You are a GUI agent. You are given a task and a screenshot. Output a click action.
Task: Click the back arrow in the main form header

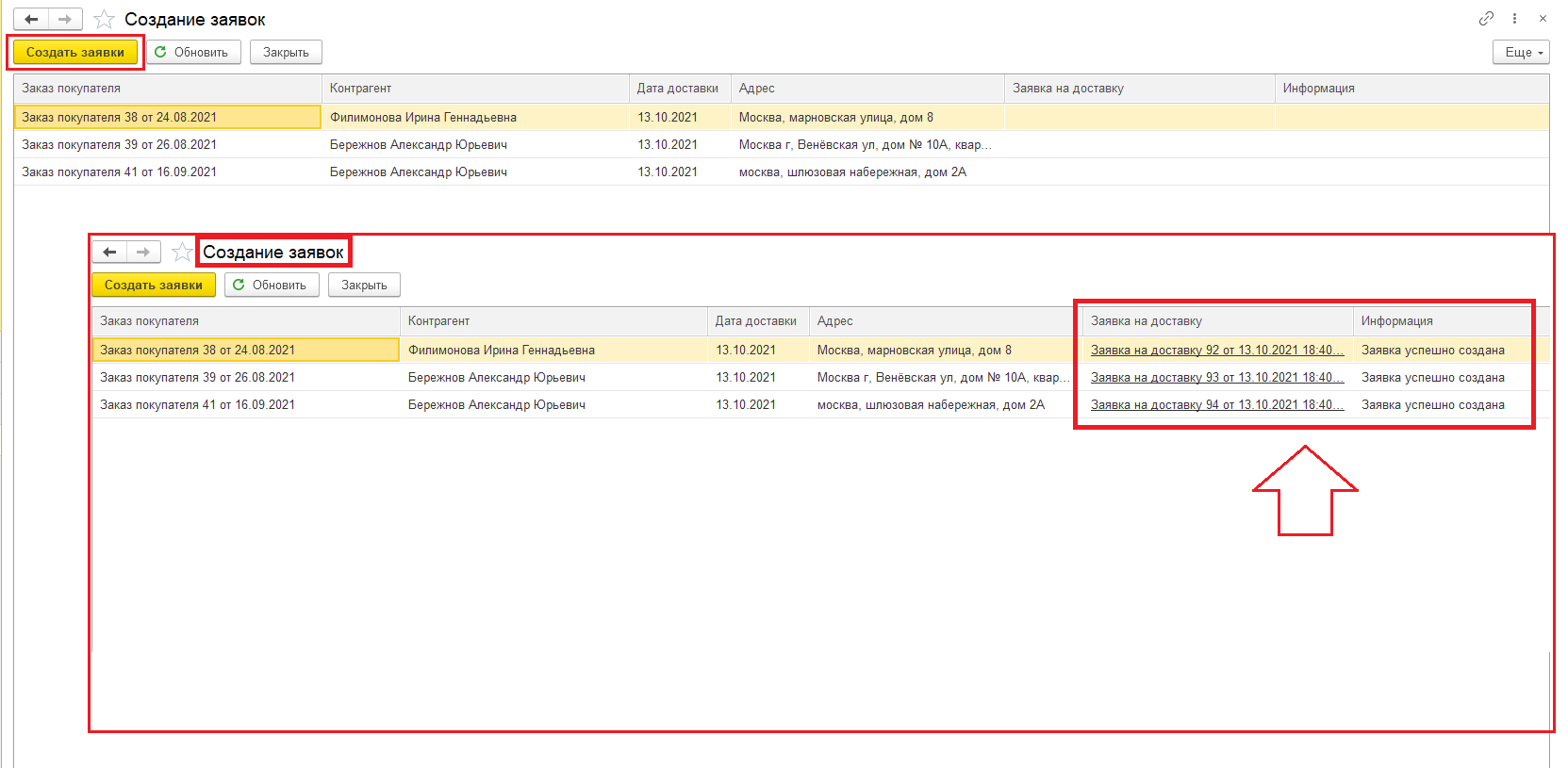(31, 19)
